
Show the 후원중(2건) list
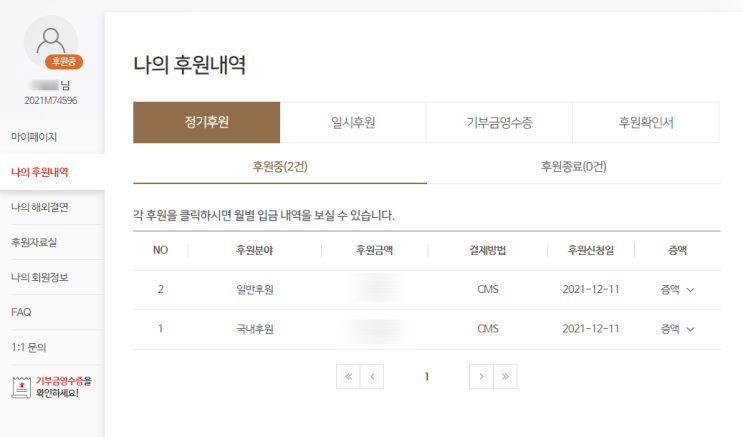tap(280, 167)
